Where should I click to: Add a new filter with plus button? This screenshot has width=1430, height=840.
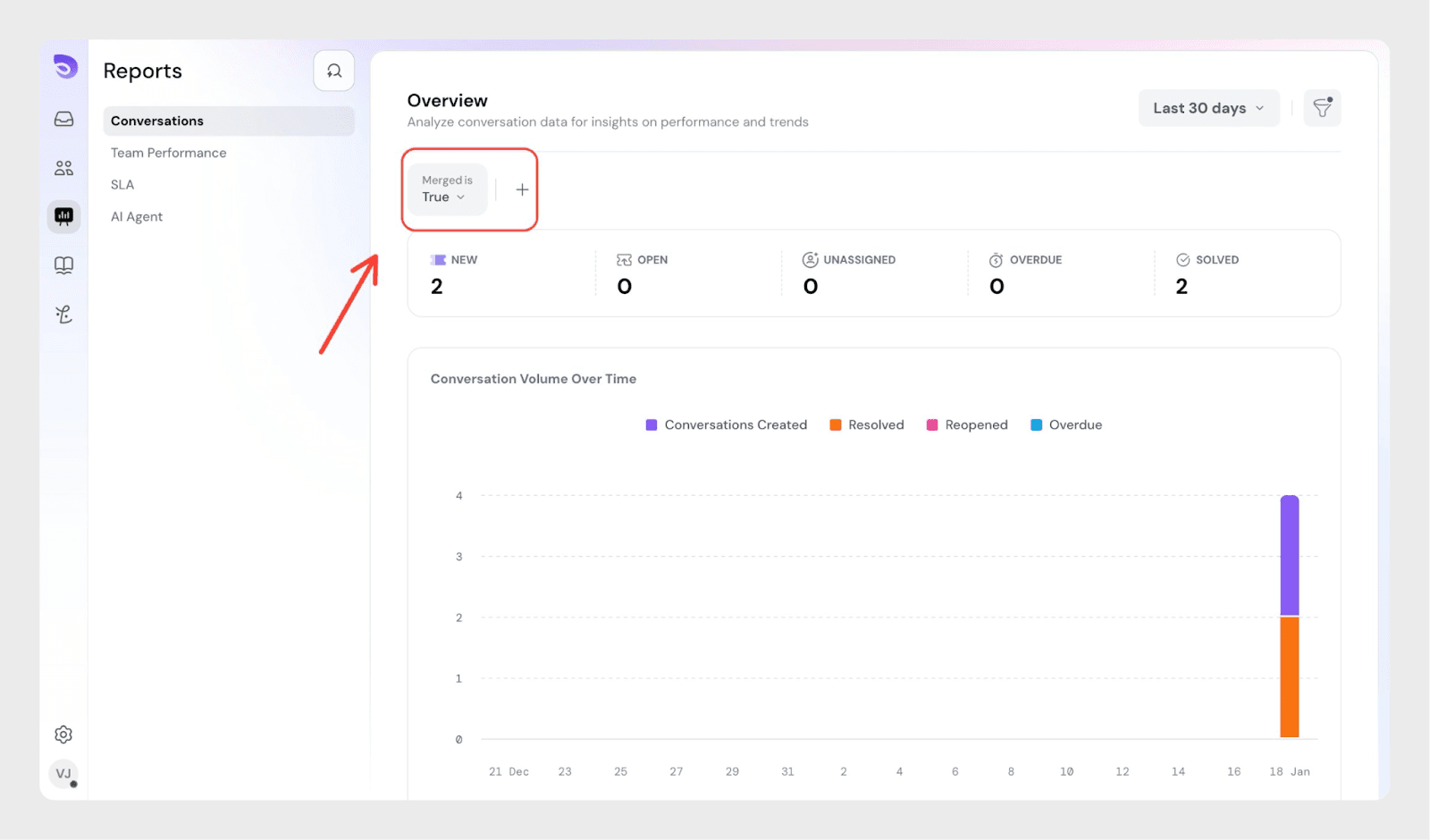[x=522, y=189]
